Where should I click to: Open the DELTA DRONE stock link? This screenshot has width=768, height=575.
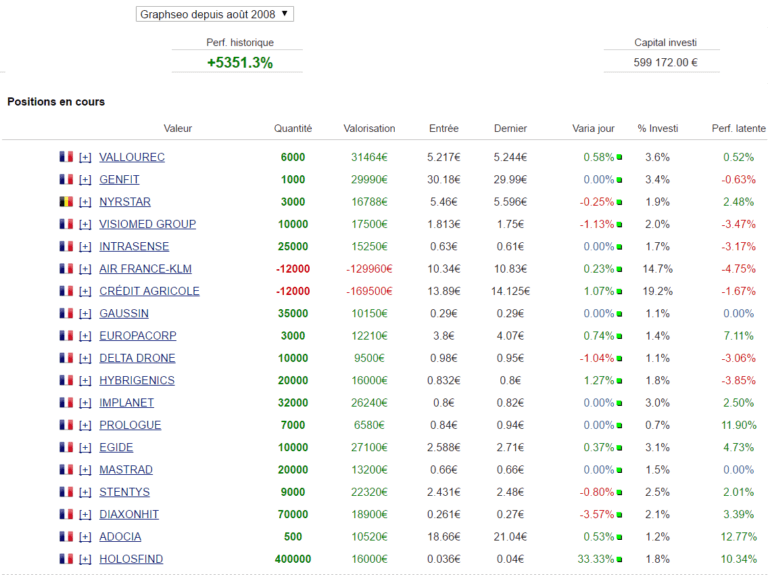137,358
